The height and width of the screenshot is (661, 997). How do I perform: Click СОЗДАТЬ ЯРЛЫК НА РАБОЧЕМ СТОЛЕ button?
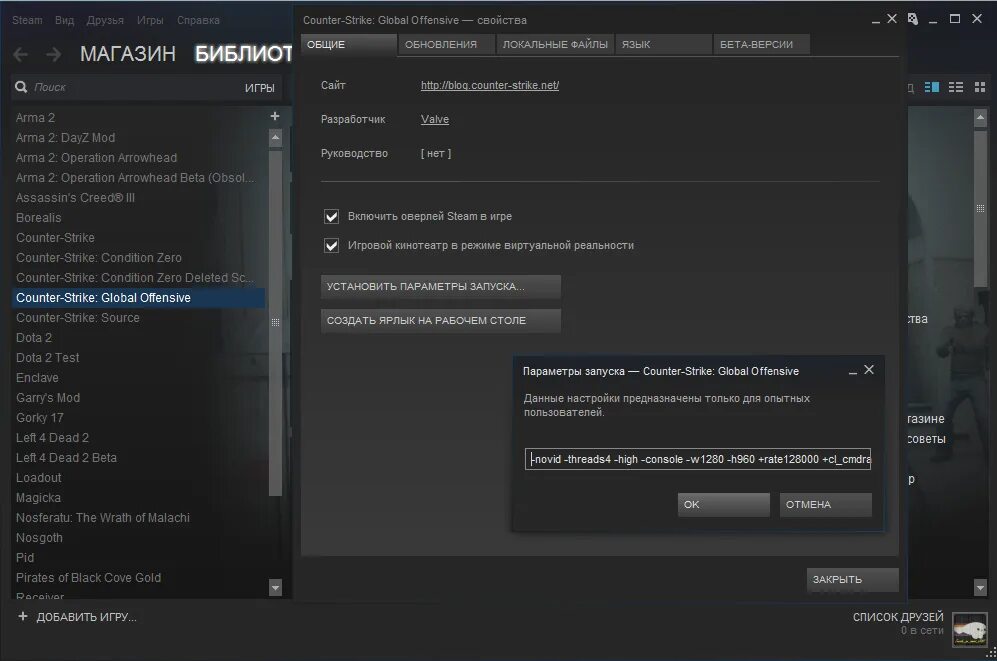[441, 320]
